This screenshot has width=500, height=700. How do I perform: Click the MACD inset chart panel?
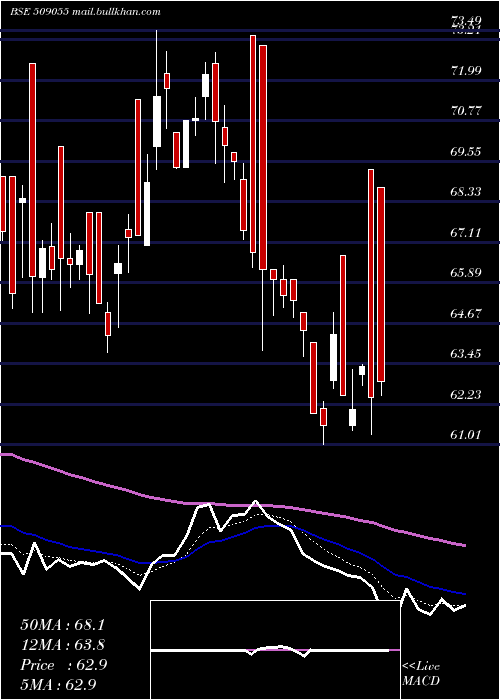point(275,650)
